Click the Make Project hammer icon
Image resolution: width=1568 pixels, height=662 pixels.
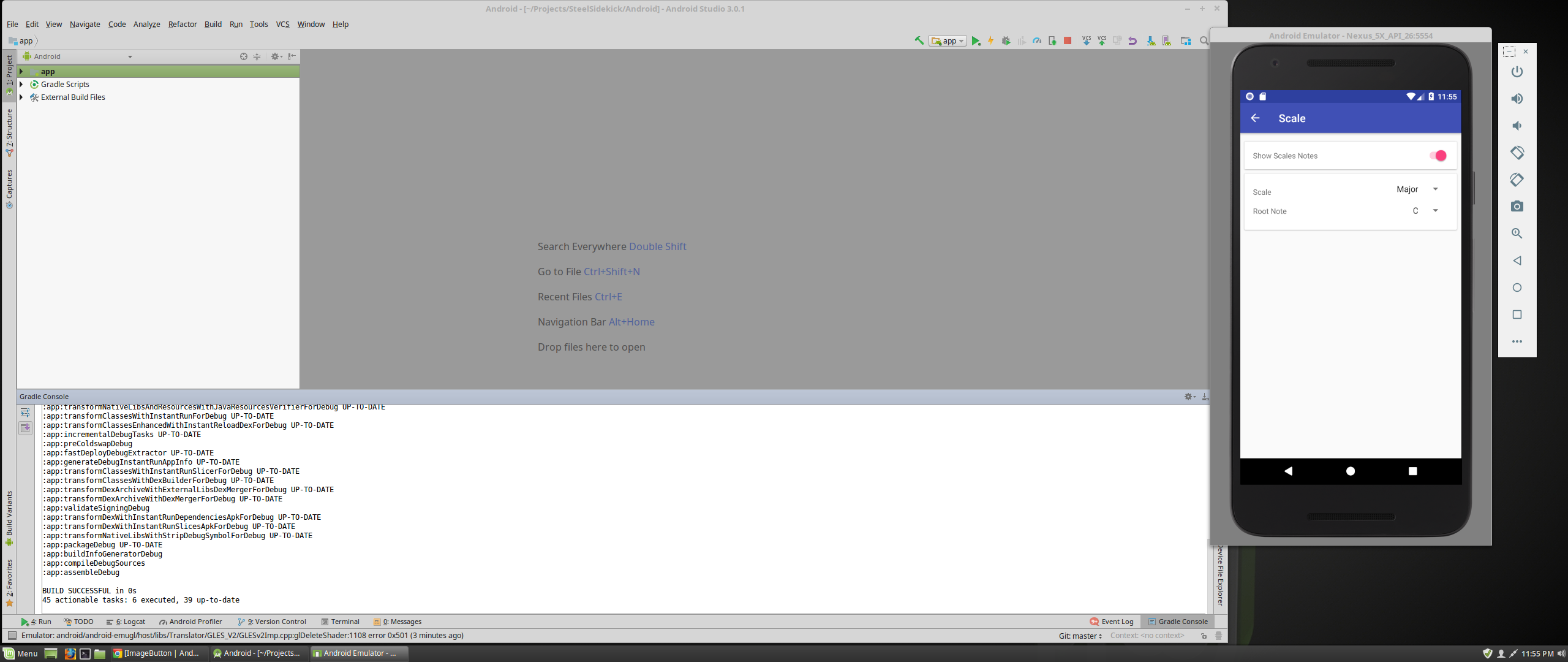click(919, 40)
